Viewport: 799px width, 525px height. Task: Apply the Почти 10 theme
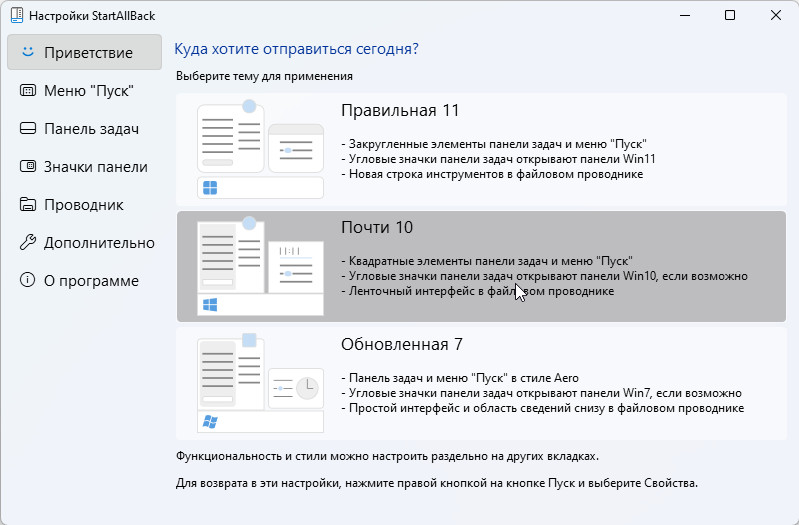[x=481, y=266]
